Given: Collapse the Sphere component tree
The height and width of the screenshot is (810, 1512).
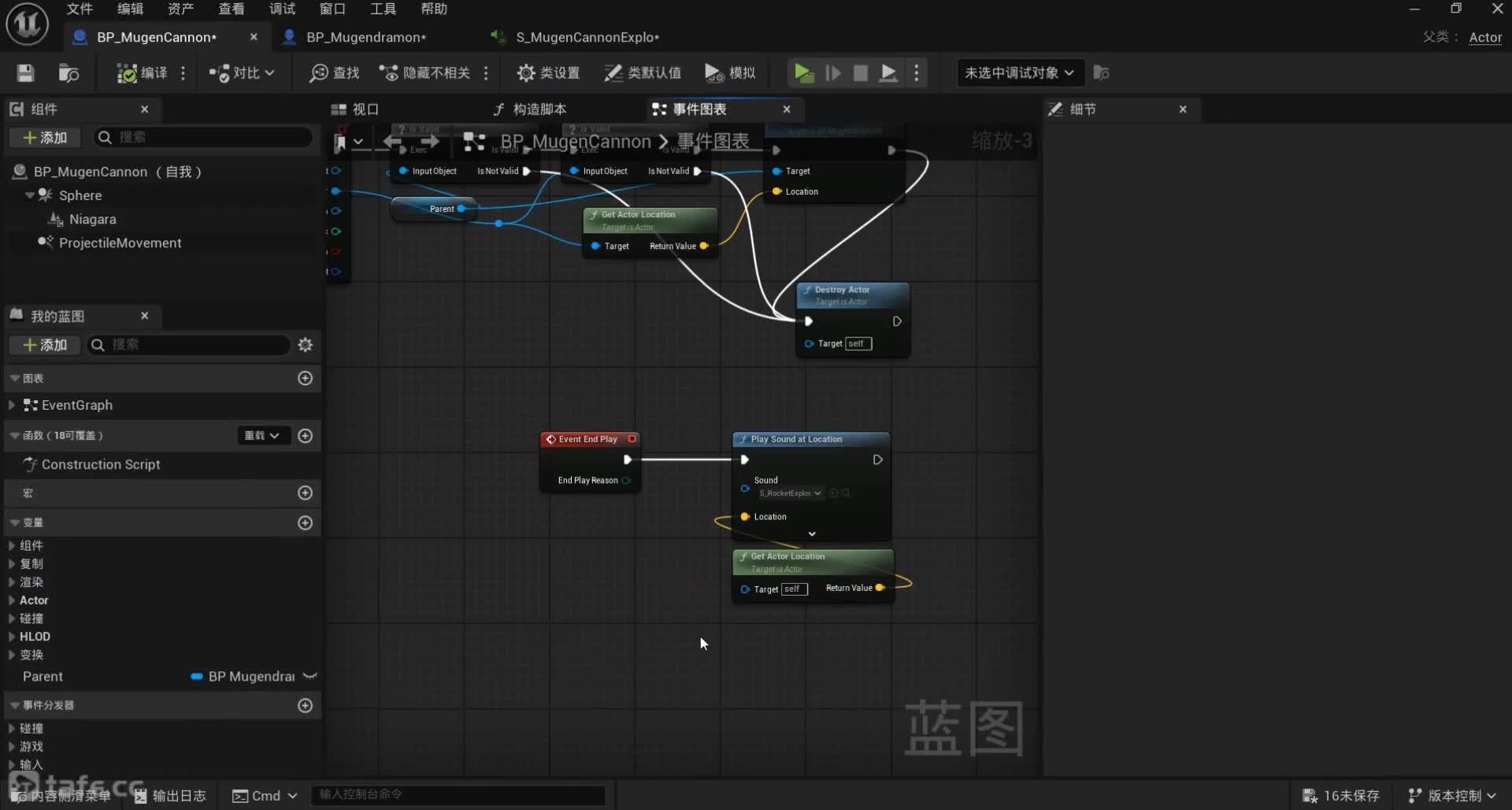Looking at the screenshot, I should click(30, 195).
